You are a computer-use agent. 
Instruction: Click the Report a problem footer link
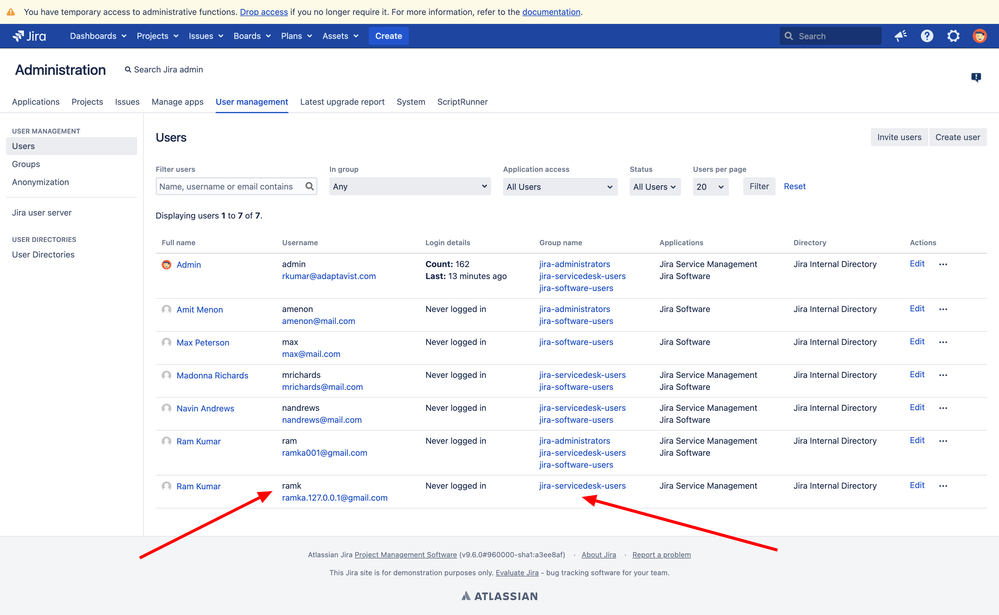[661, 555]
